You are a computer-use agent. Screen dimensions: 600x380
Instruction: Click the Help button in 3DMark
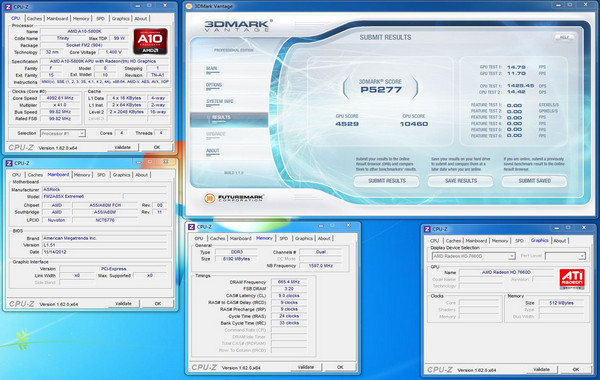coord(564,37)
